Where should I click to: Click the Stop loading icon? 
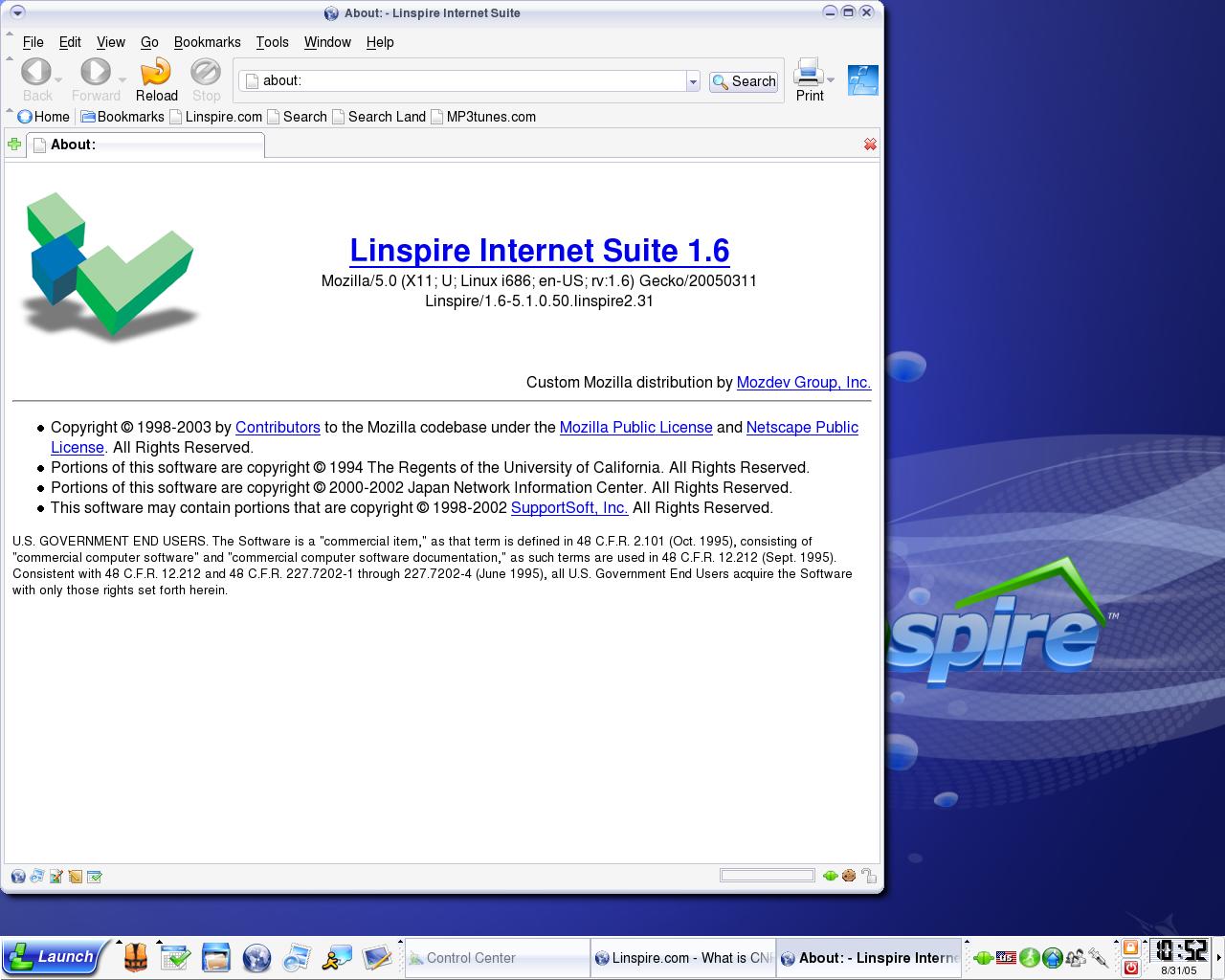[x=206, y=72]
